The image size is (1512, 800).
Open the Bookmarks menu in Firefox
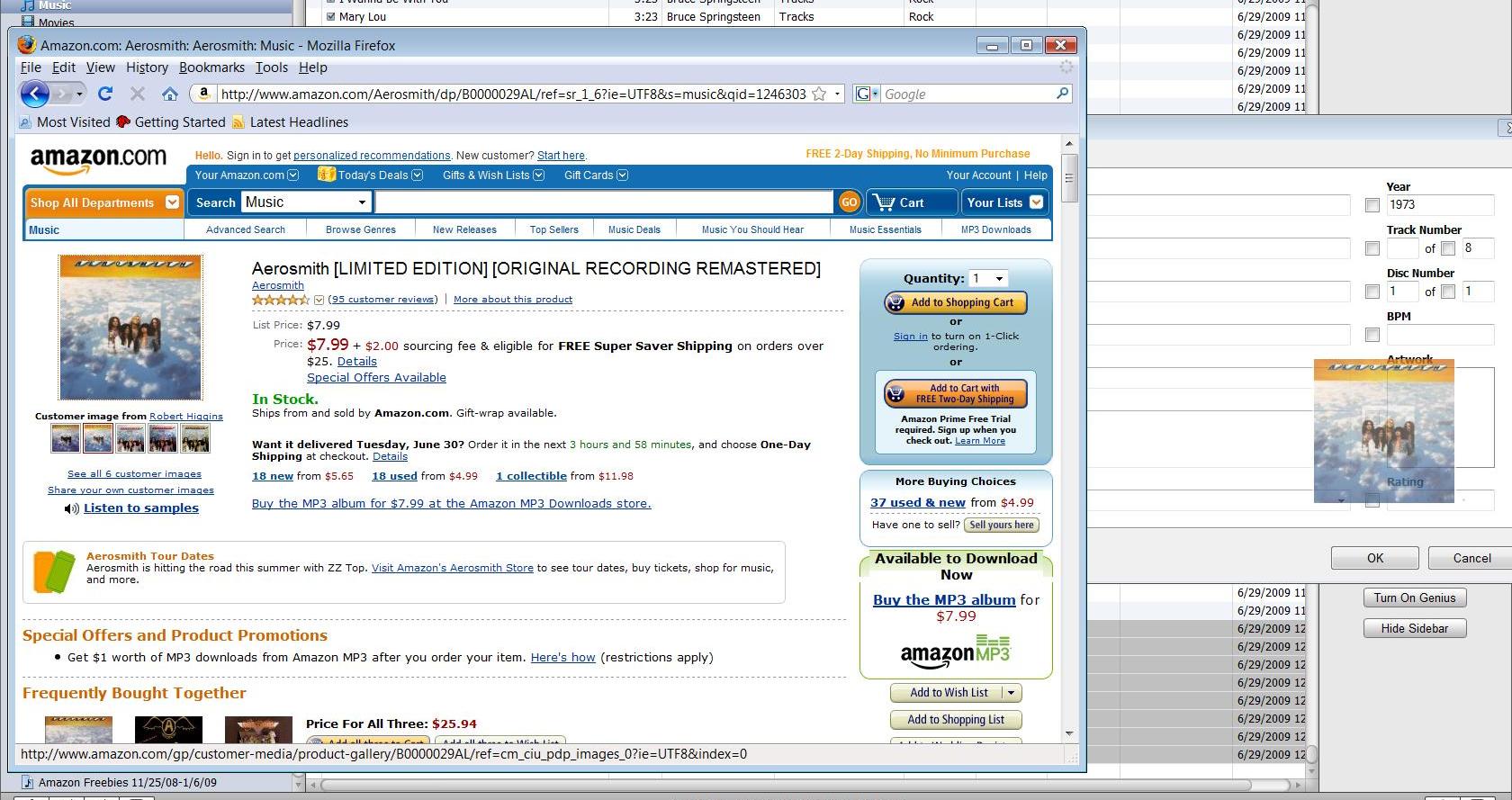211,67
